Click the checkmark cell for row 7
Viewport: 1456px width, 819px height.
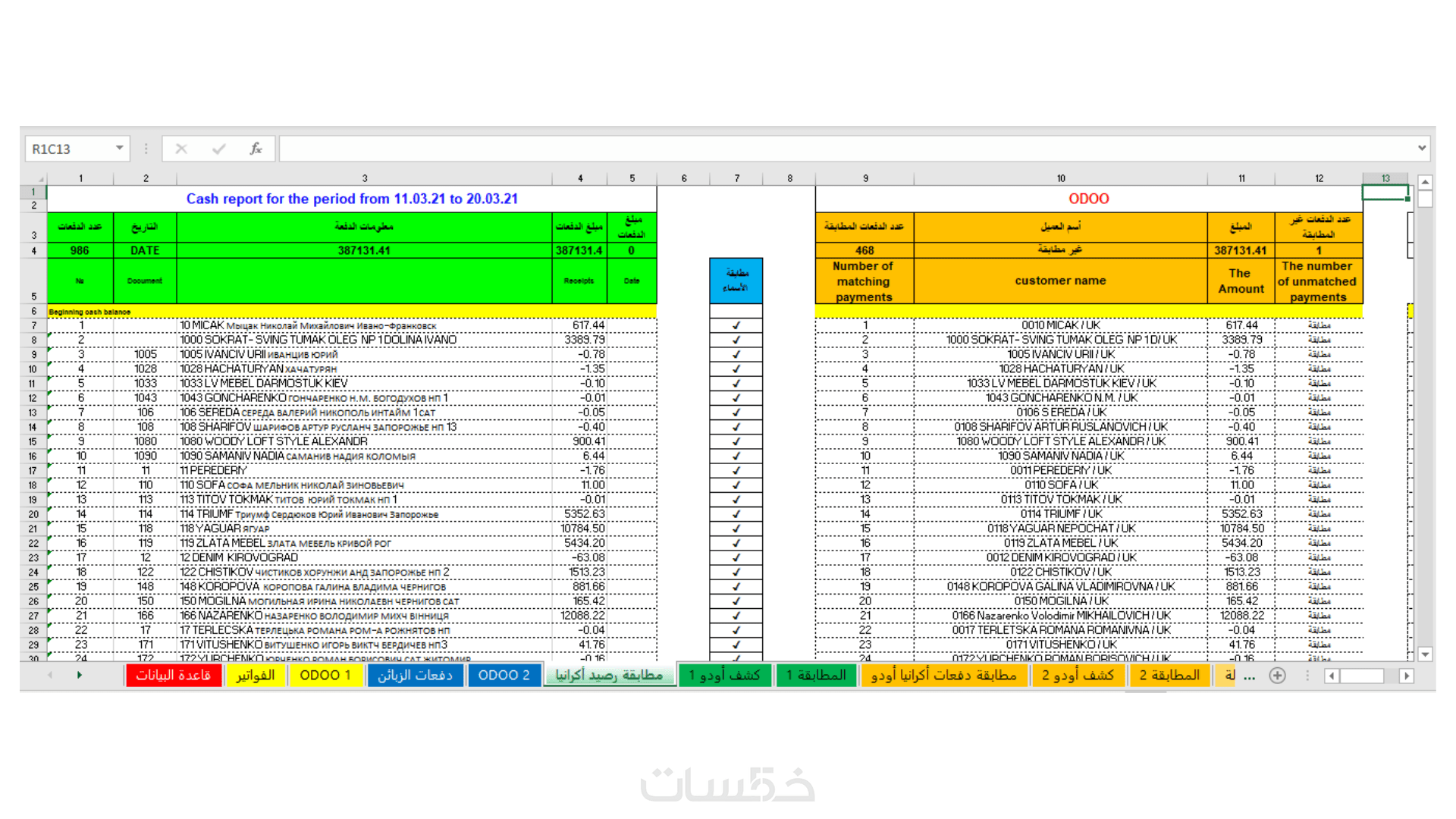tap(736, 325)
